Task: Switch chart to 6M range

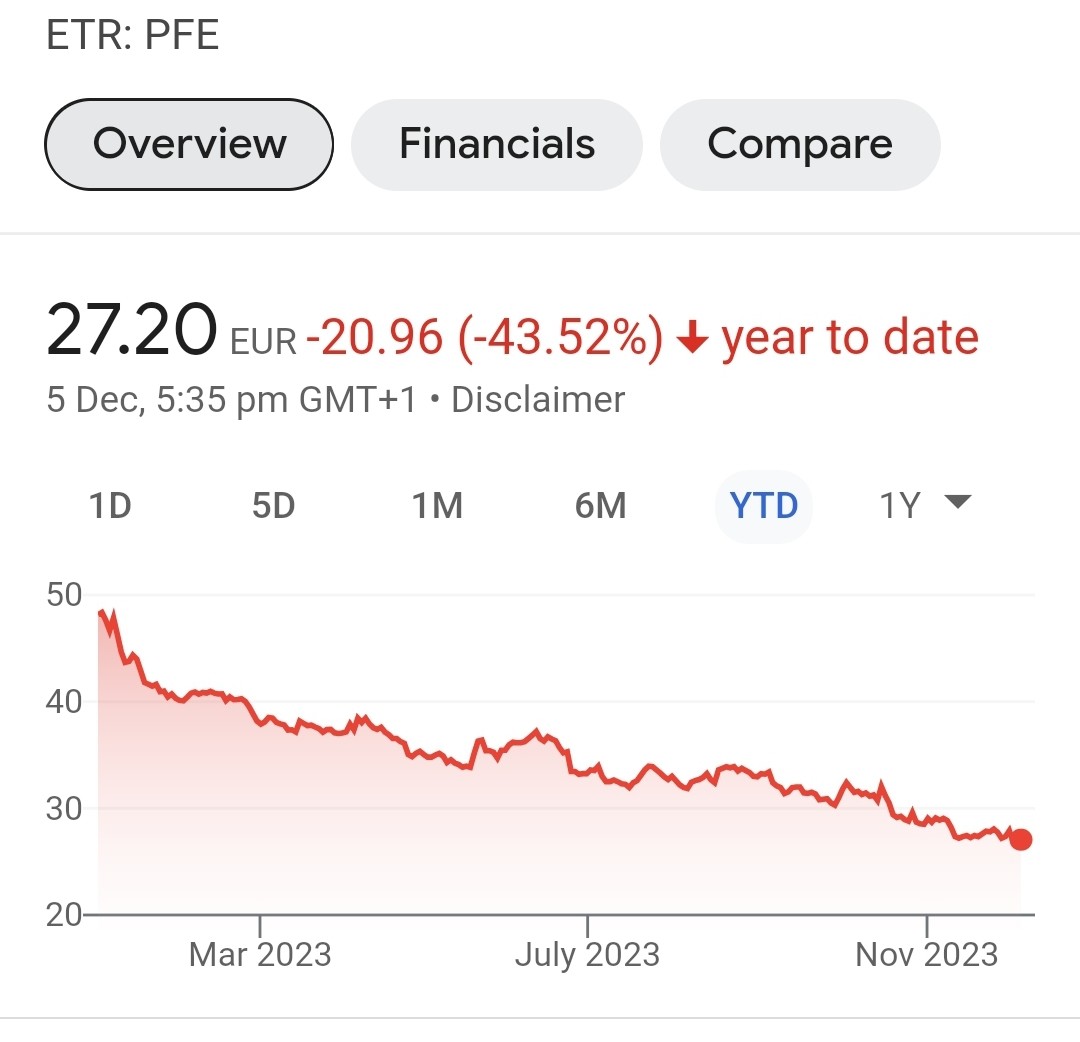Action: pyautogui.click(x=600, y=506)
